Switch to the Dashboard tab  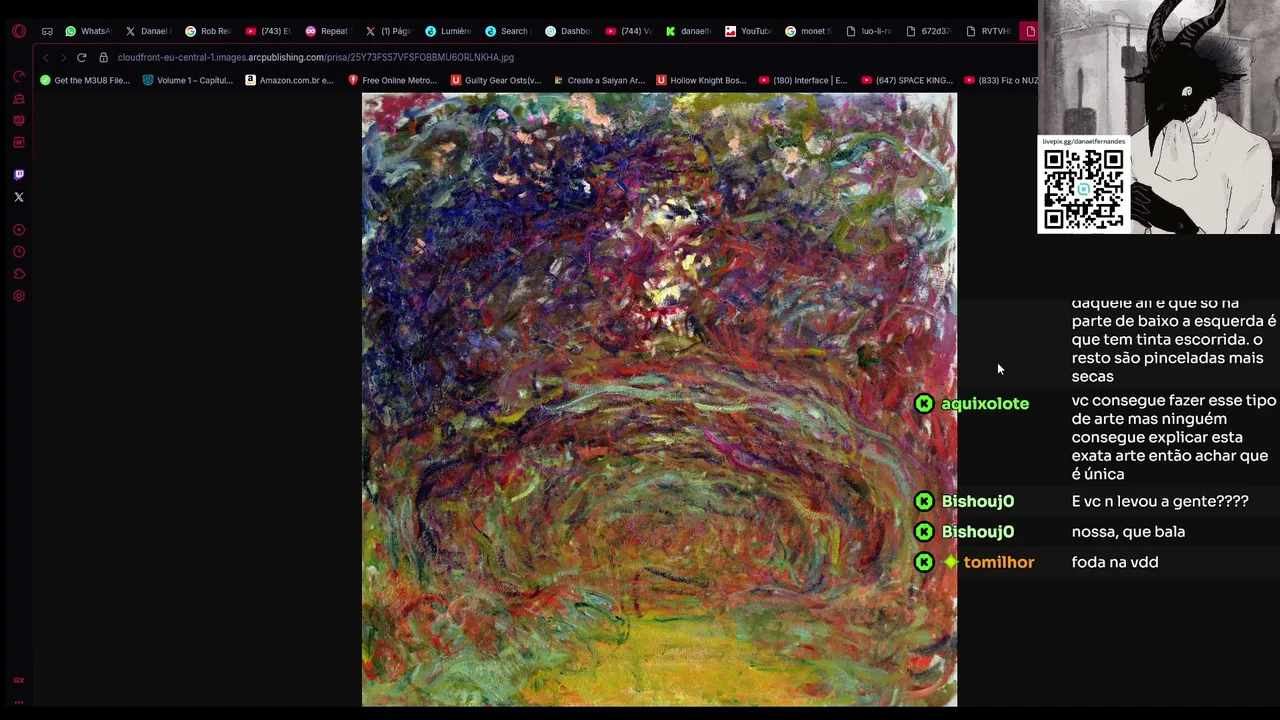pos(568,31)
